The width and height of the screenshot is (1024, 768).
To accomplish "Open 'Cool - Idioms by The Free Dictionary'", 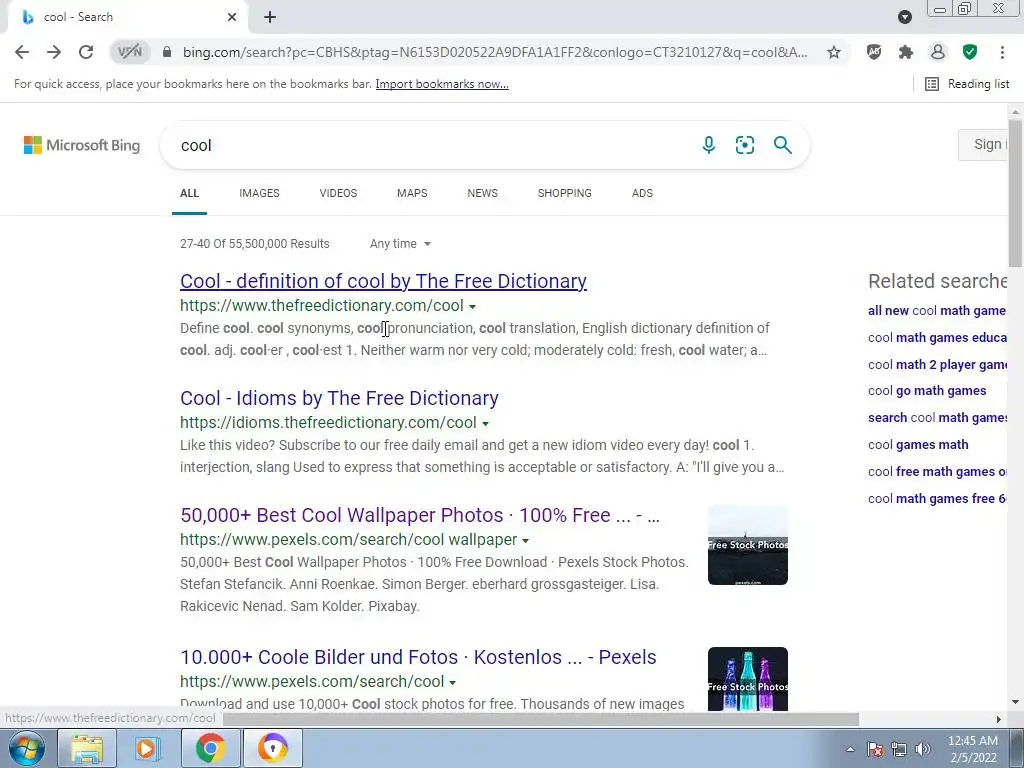I will (340, 398).
